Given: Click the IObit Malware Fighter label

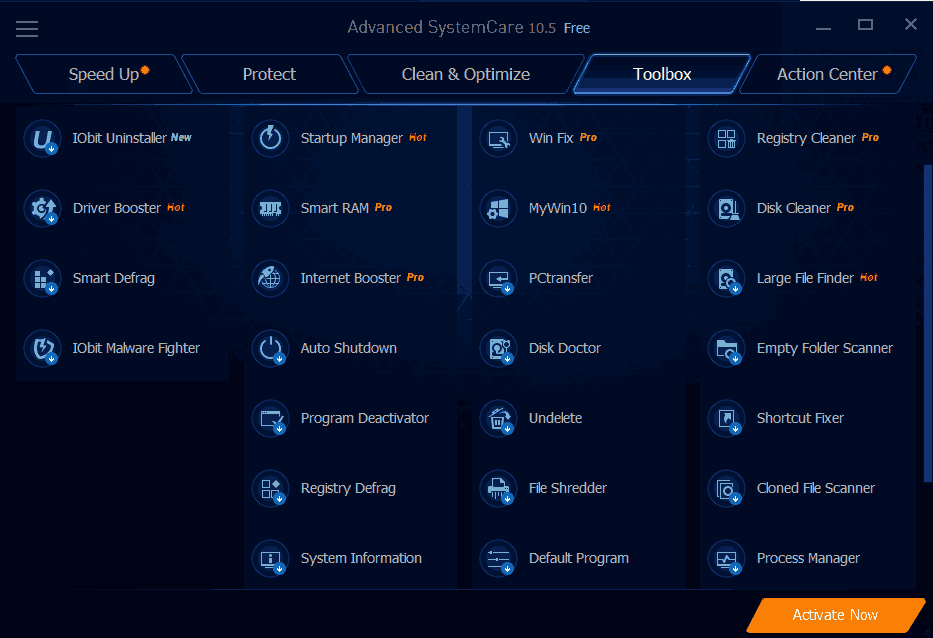Looking at the screenshot, I should tap(136, 348).
